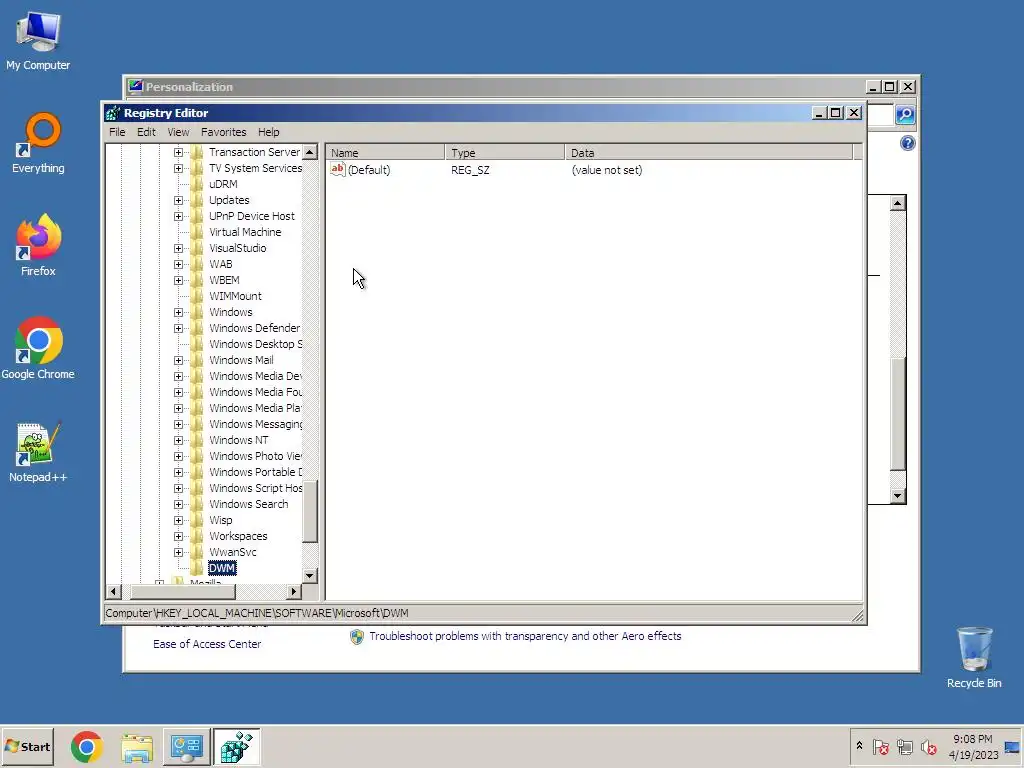Select the Windows Mail key
The width and height of the screenshot is (1024, 768).
241,360
